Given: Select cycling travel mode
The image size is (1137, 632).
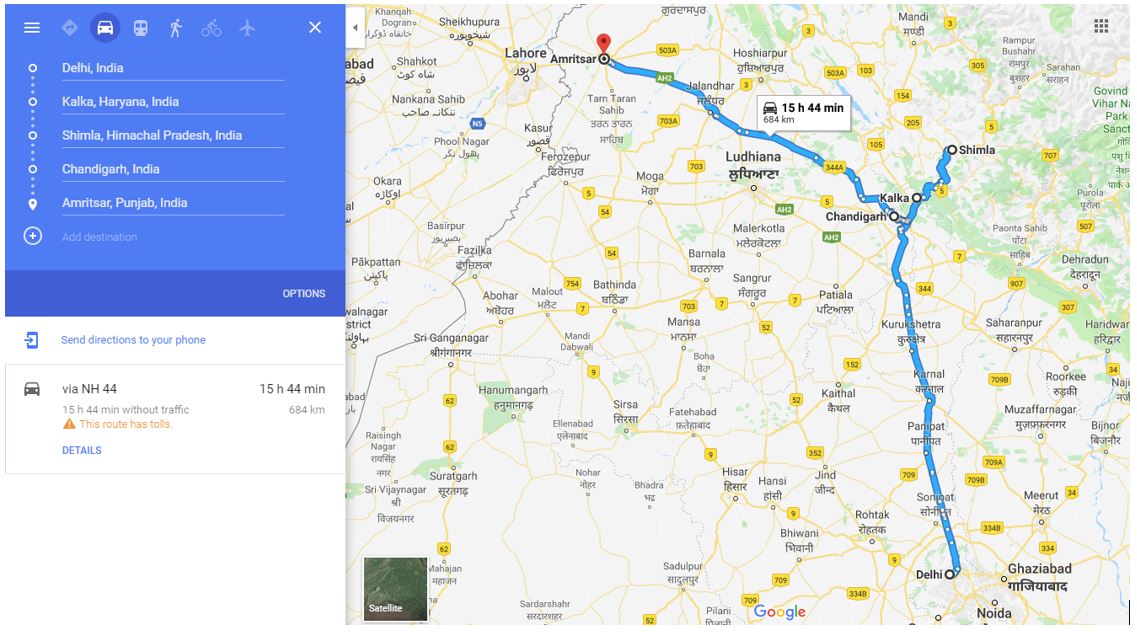Looking at the screenshot, I should [211, 28].
